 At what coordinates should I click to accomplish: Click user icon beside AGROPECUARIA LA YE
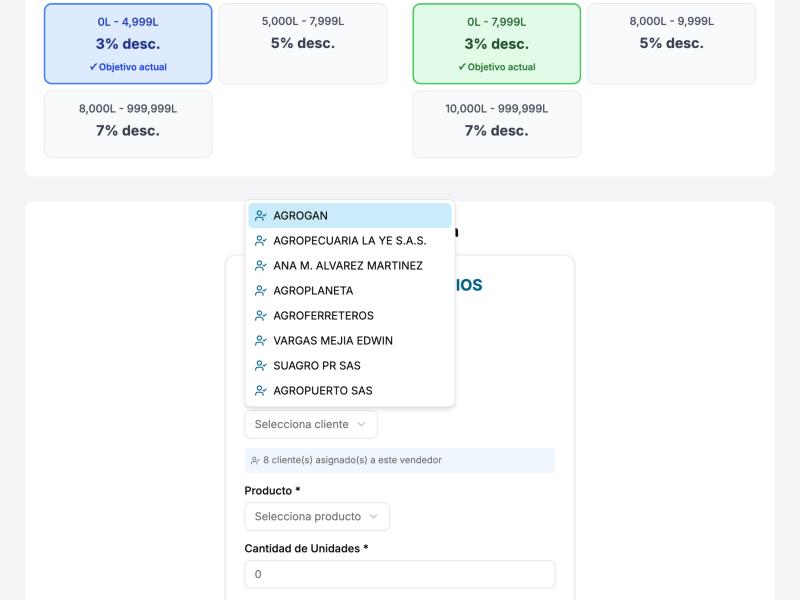coord(261,240)
